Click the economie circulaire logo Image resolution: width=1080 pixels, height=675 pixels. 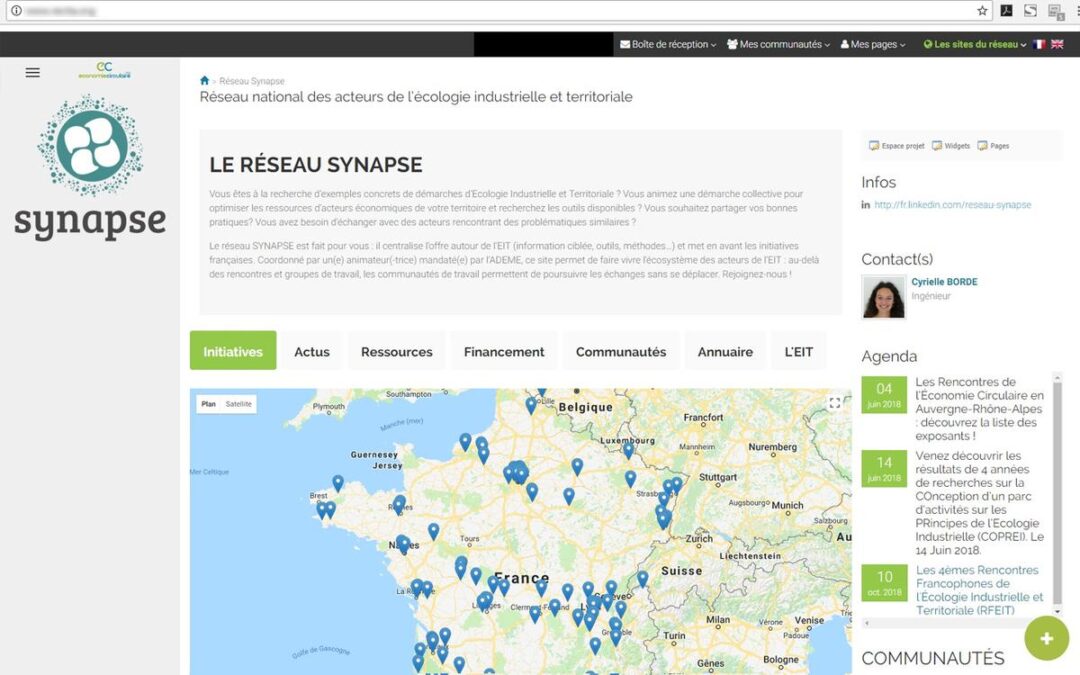click(104, 70)
